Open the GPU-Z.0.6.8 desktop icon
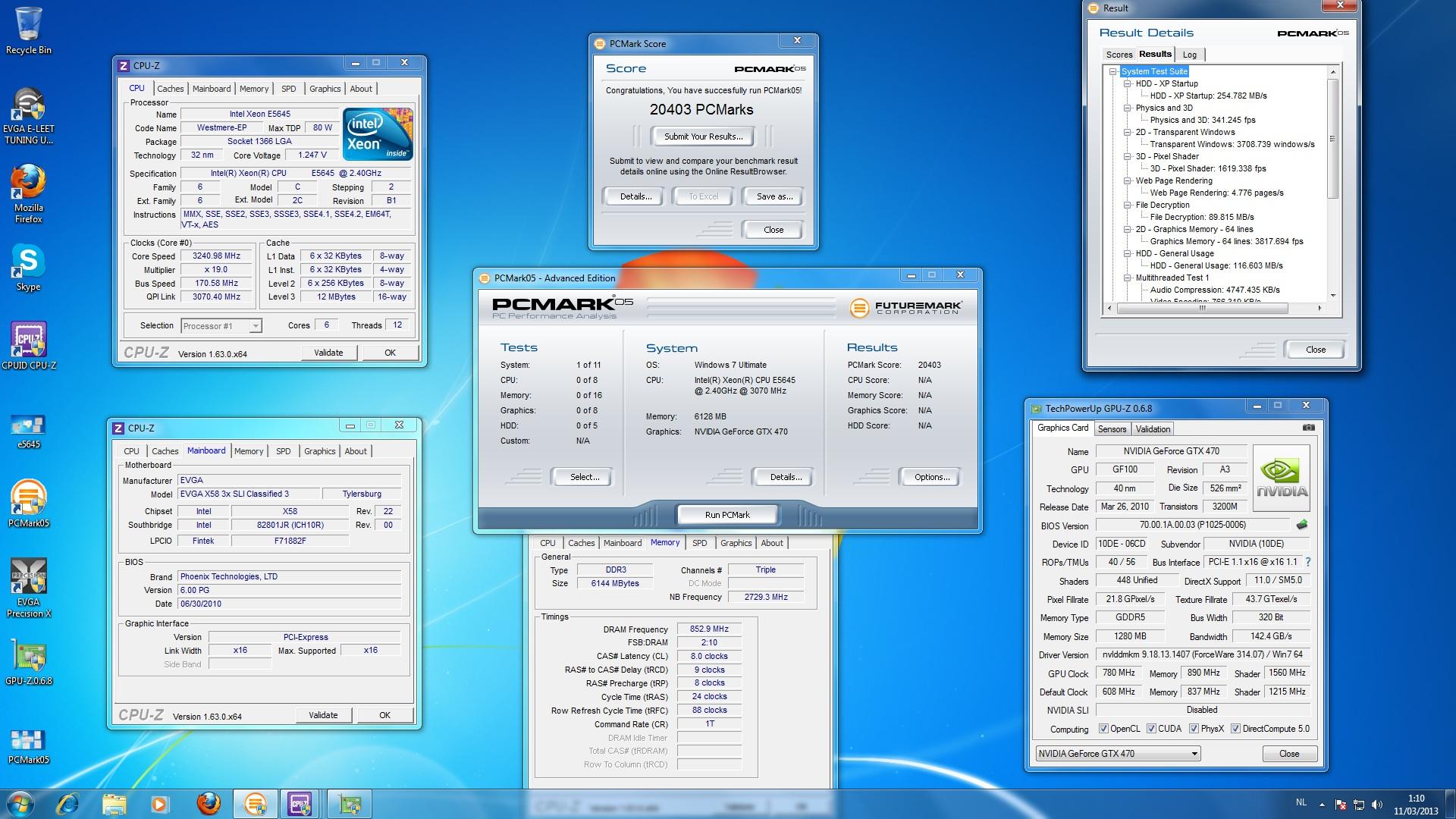Screen dimensions: 1456x819 point(28,663)
